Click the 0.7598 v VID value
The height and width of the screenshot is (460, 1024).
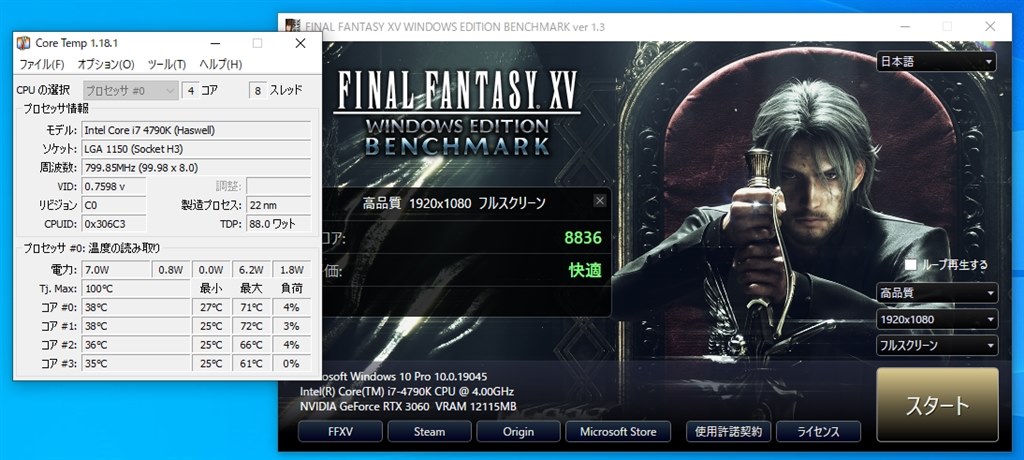coord(114,186)
